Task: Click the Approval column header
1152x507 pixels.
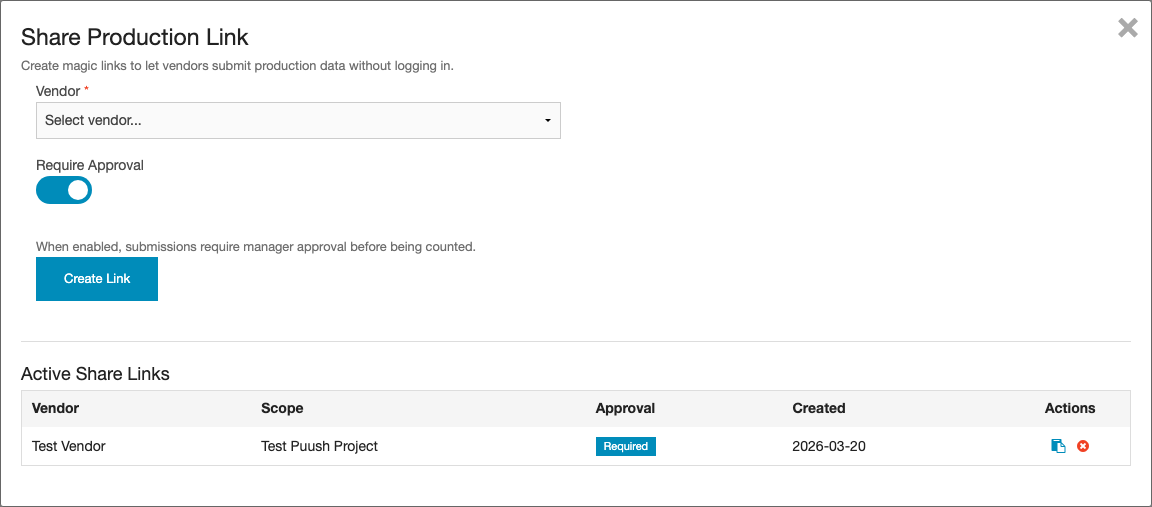Action: click(x=625, y=408)
